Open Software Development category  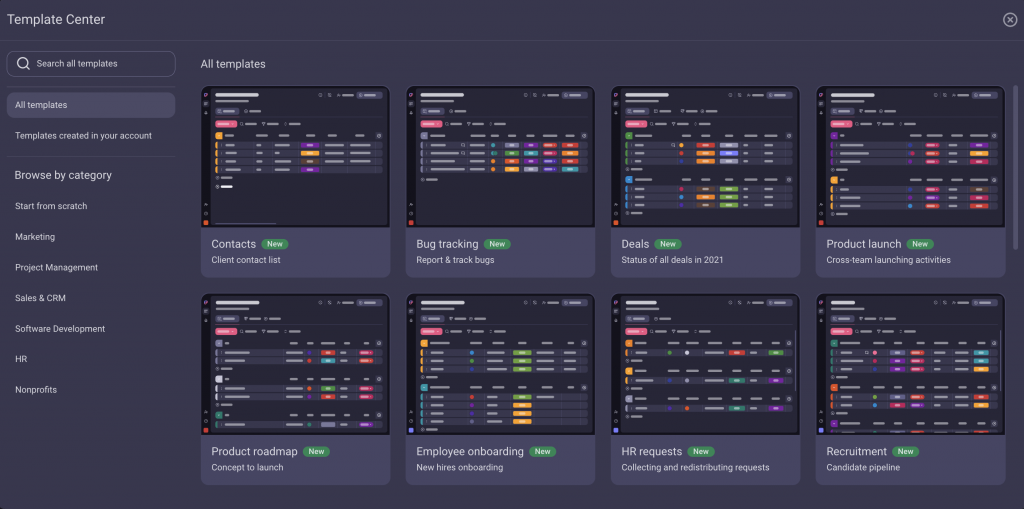click(60, 329)
